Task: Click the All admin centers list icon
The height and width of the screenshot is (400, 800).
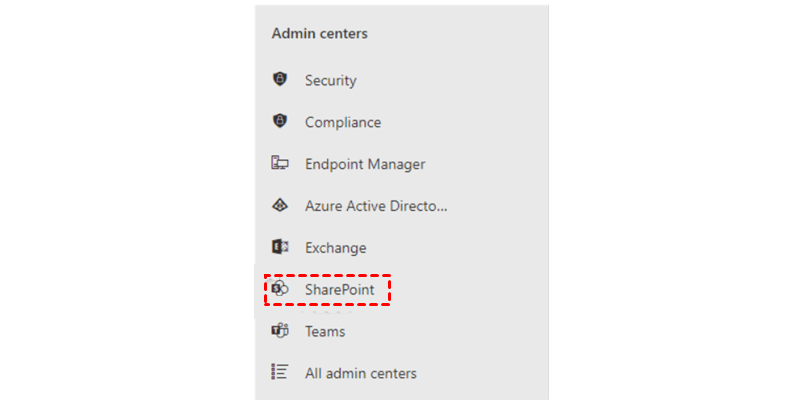Action: [x=280, y=372]
